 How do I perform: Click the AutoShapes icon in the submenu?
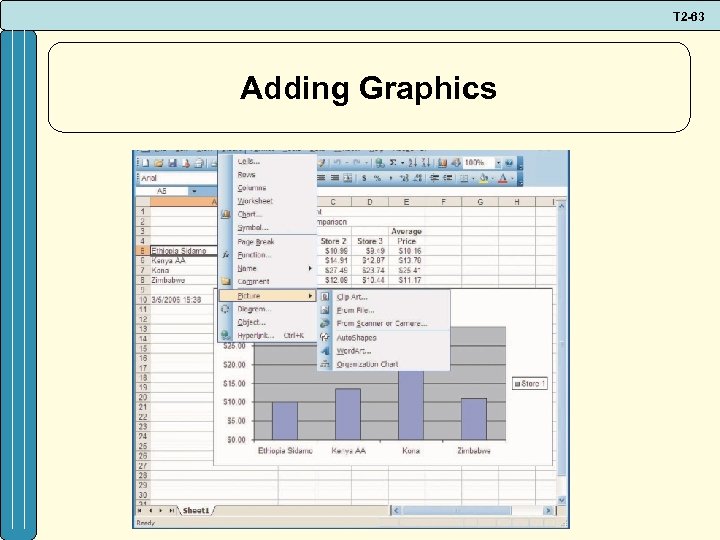pyautogui.click(x=325, y=338)
